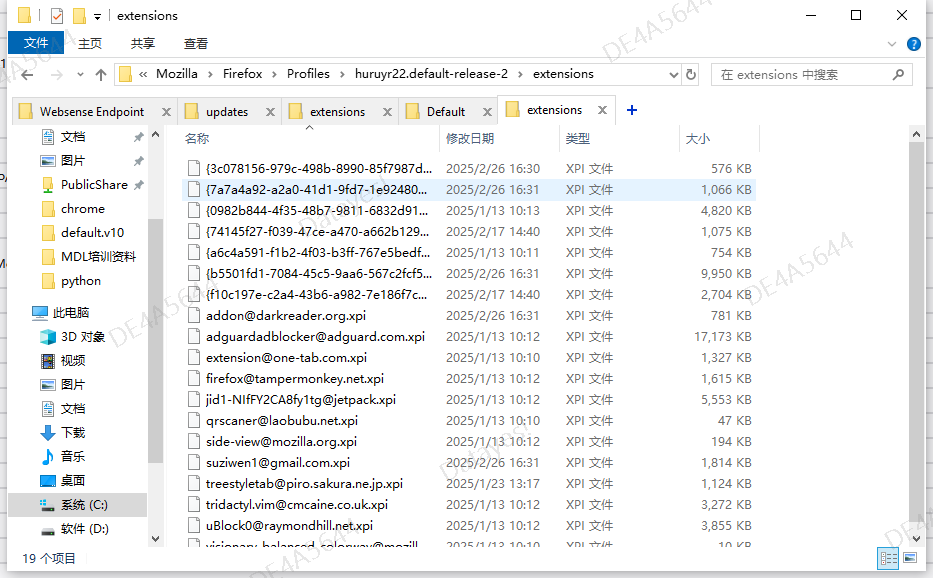933x578 pixels.
Task: Expand the ribbon with the chevron
Action: (893, 44)
